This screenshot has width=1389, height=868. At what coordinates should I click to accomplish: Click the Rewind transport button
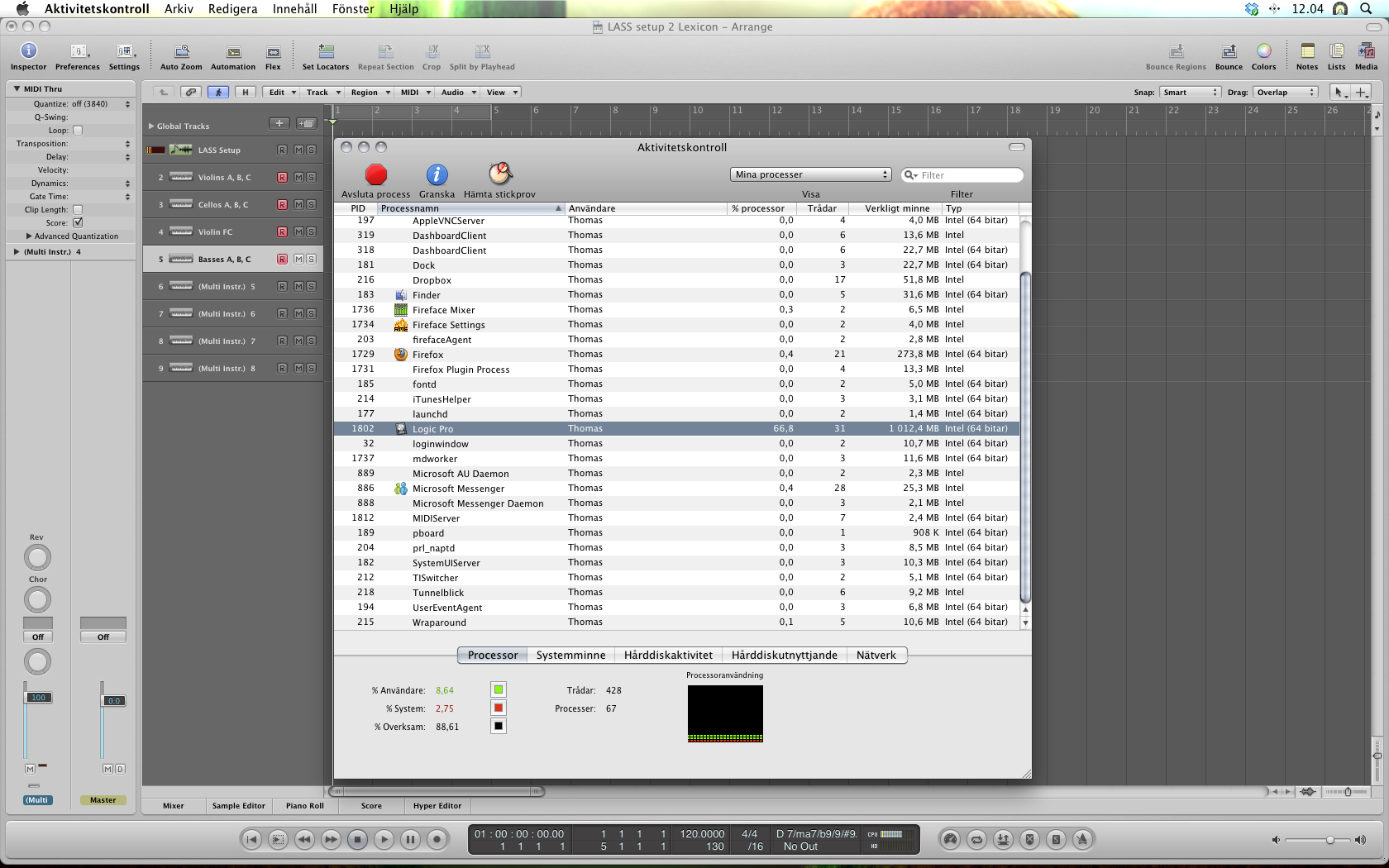(304, 839)
